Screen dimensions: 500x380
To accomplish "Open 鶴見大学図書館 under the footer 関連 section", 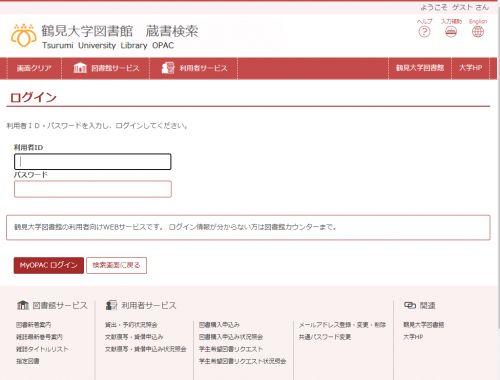I will click(x=424, y=325).
